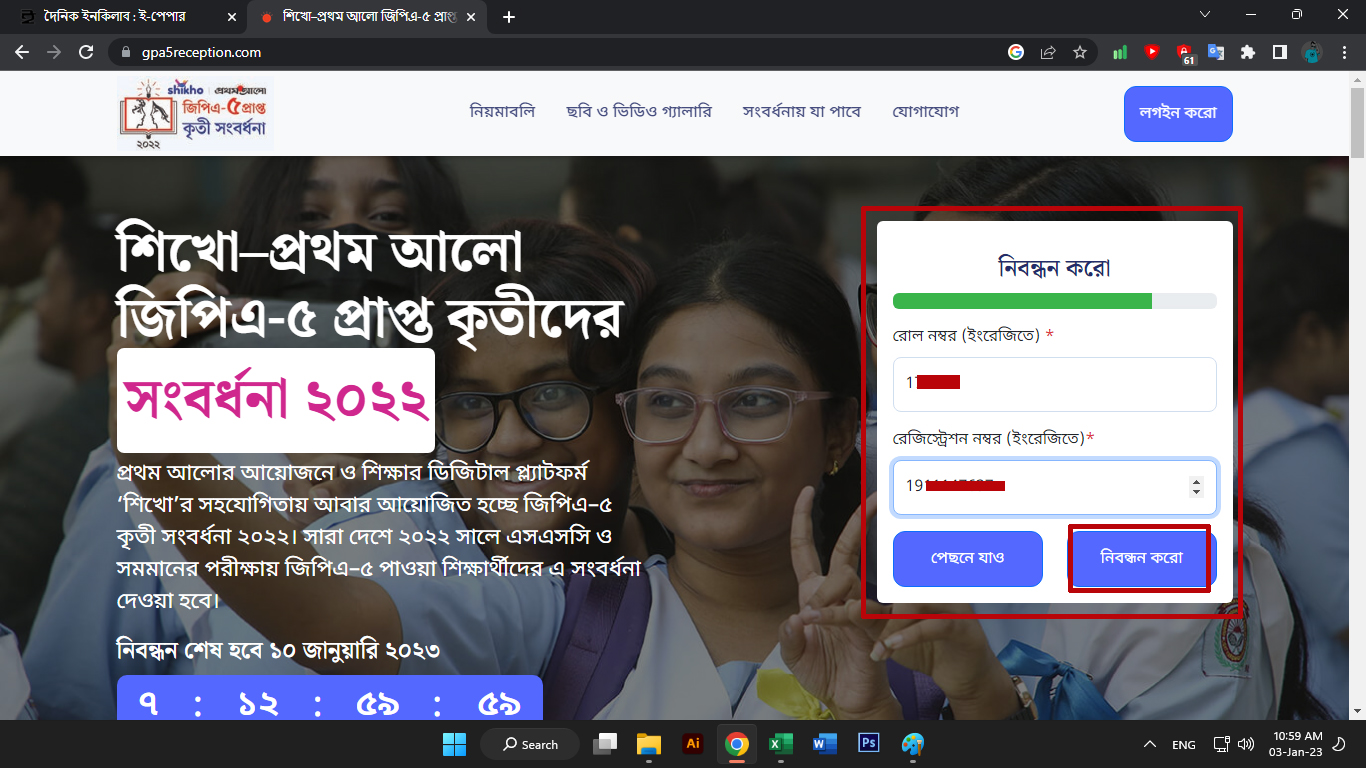
Task: Click the পেছনে যাও button
Action: tap(968, 558)
